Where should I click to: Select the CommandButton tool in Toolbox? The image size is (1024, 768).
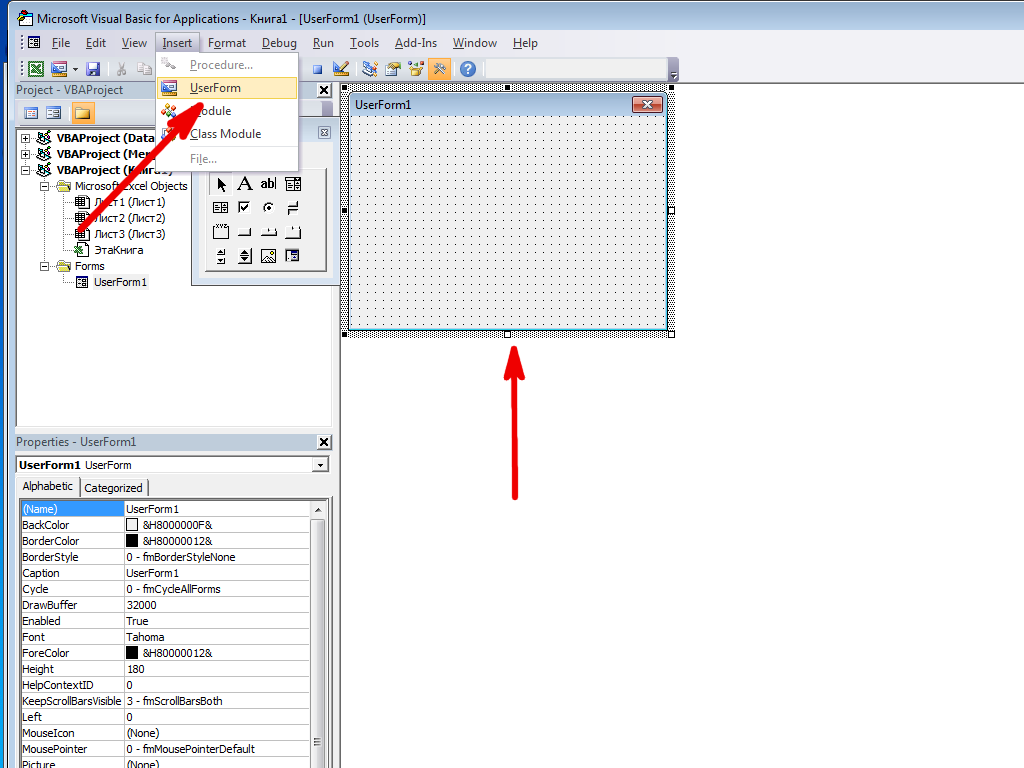click(245, 232)
